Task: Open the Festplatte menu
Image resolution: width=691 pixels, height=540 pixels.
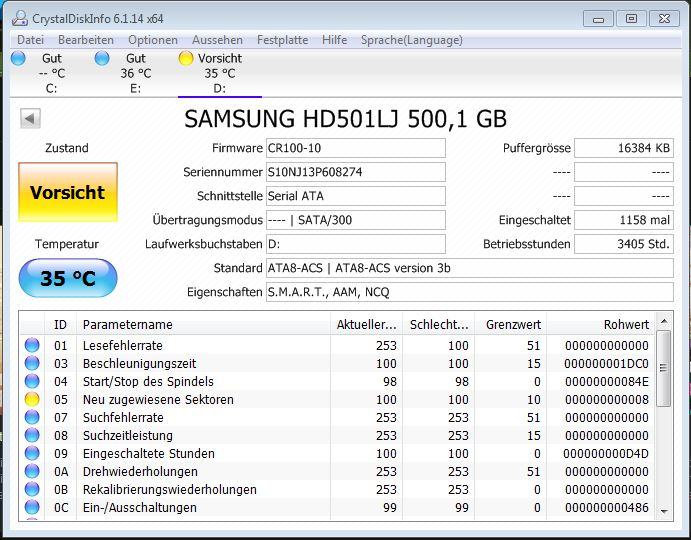Action: pos(282,40)
